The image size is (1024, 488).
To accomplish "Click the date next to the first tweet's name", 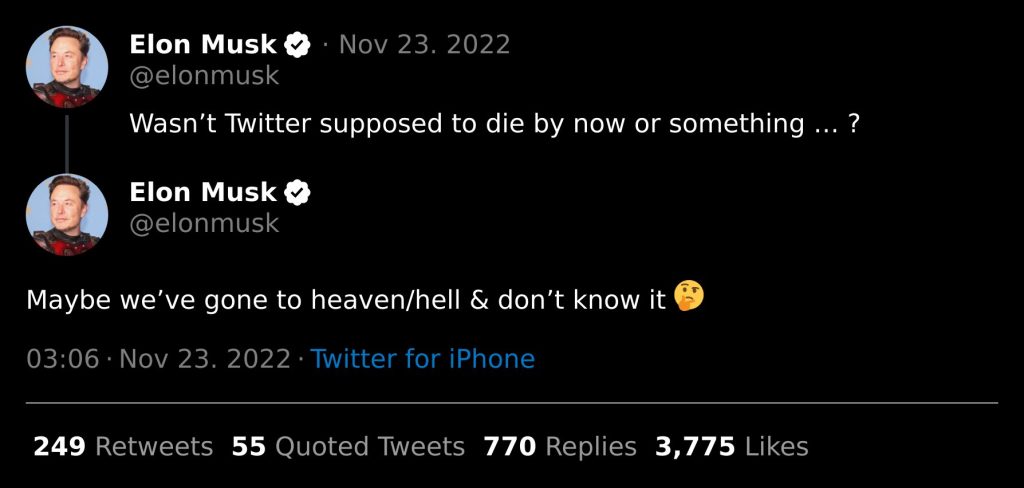I will coord(425,45).
